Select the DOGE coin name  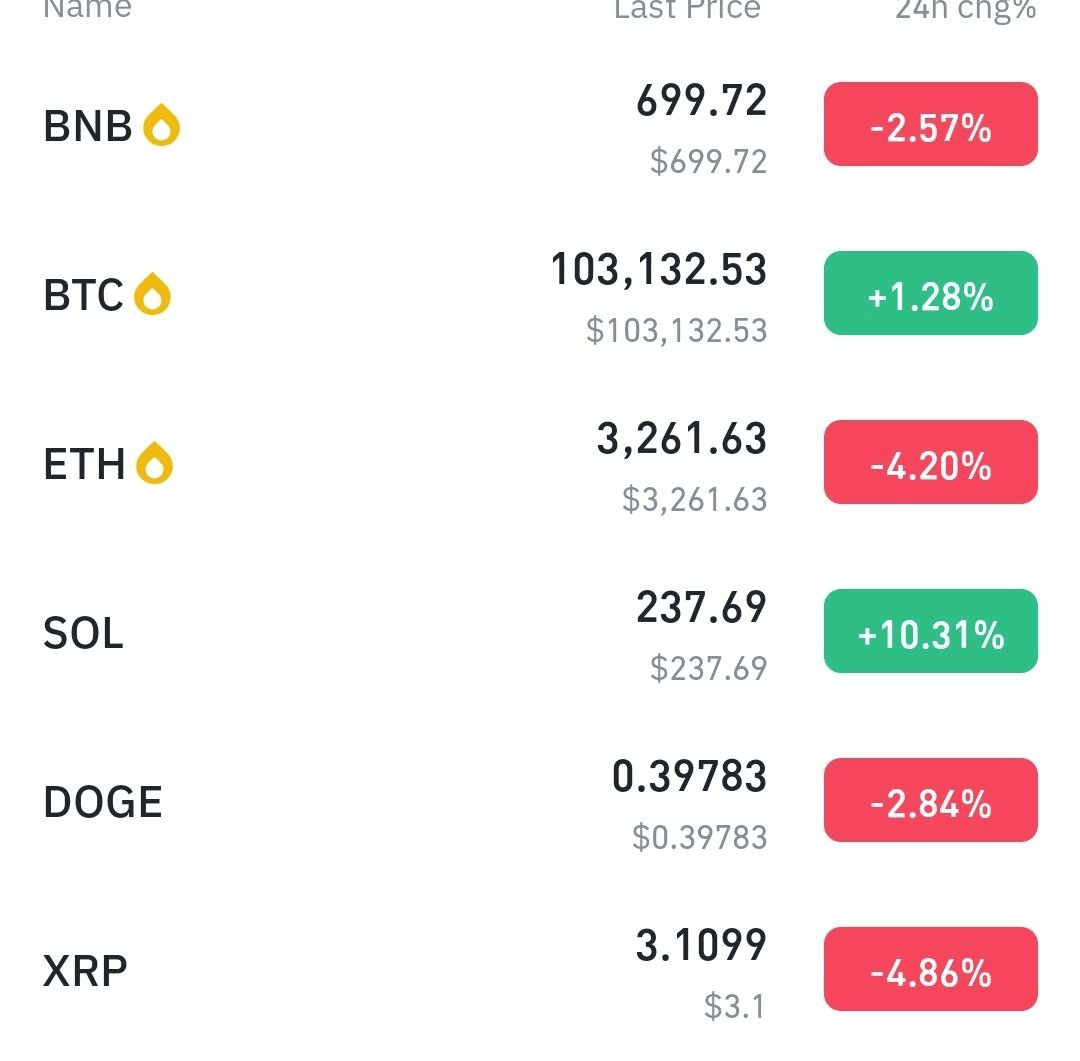tap(103, 802)
